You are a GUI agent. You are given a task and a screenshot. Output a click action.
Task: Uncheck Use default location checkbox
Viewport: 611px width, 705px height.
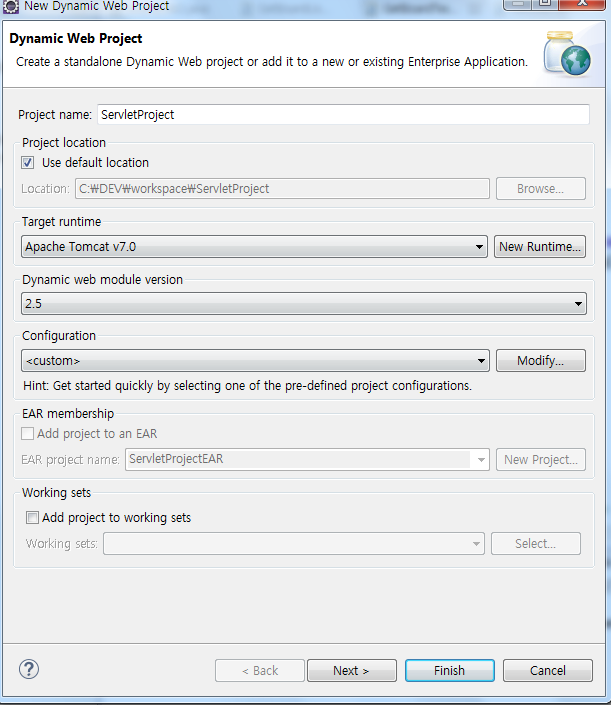(27, 163)
